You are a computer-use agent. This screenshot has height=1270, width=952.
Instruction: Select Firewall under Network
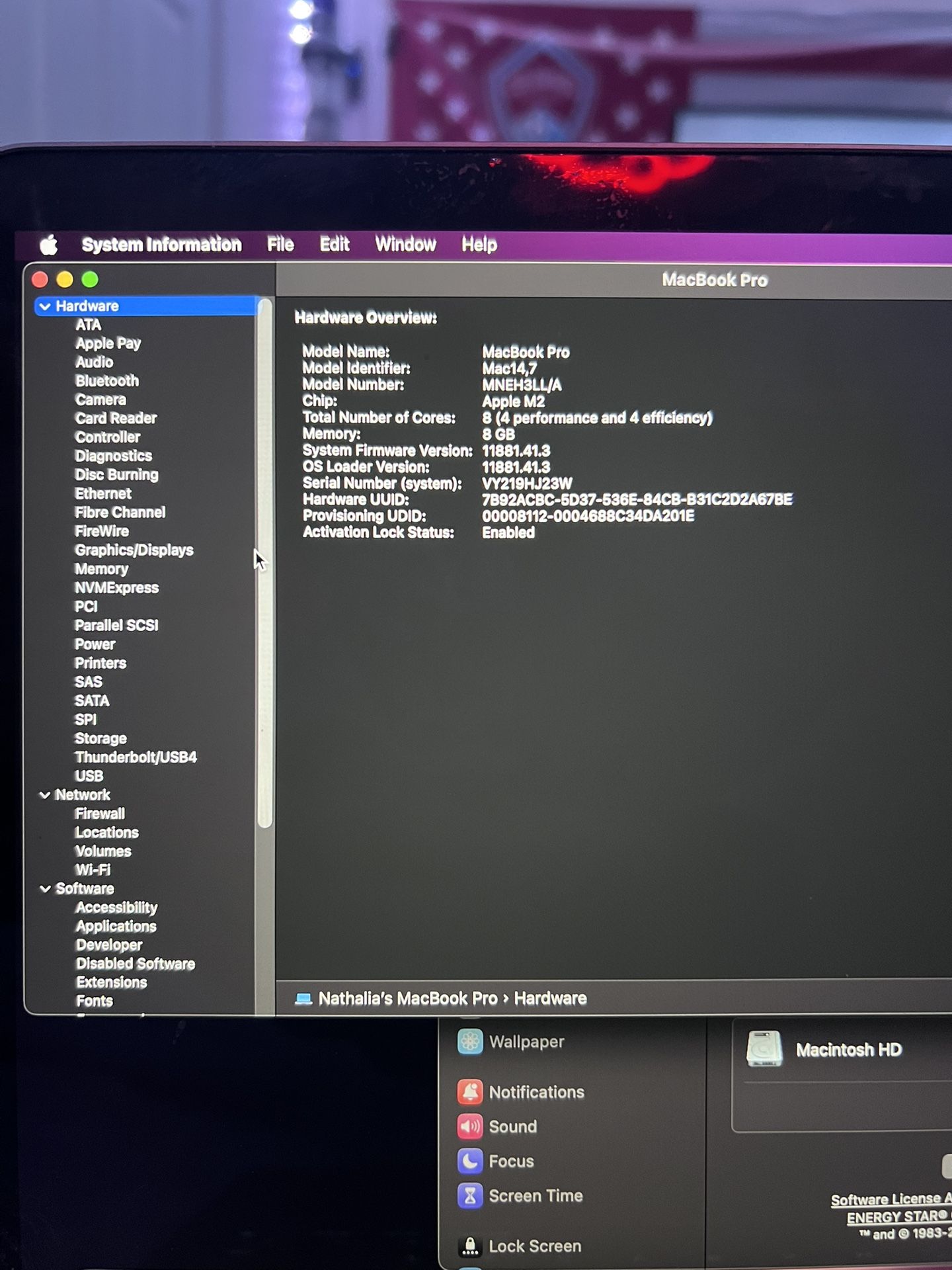point(100,814)
